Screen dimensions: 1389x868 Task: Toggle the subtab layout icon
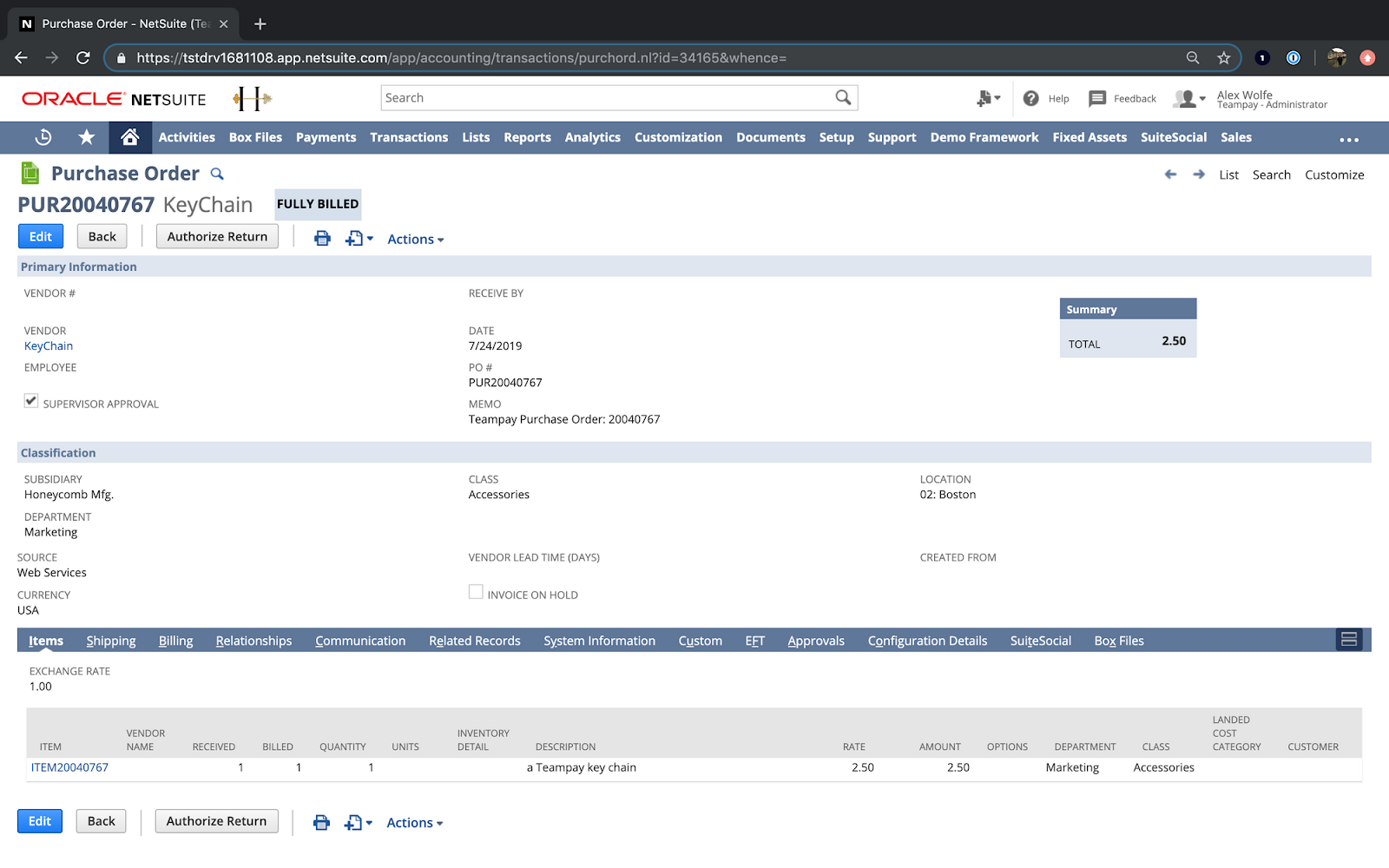pos(1349,640)
